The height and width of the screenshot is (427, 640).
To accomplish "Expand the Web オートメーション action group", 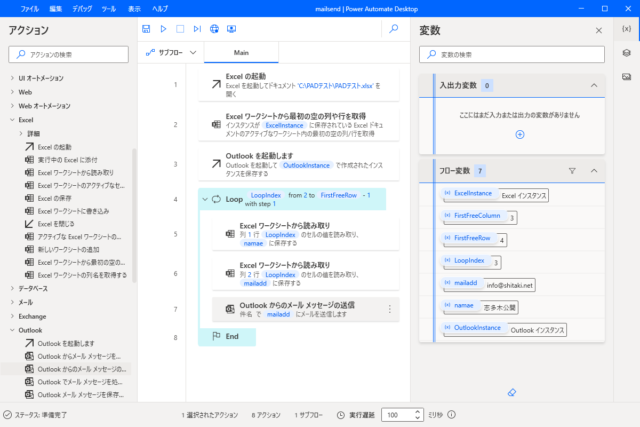I will pyautogui.click(x=12, y=106).
